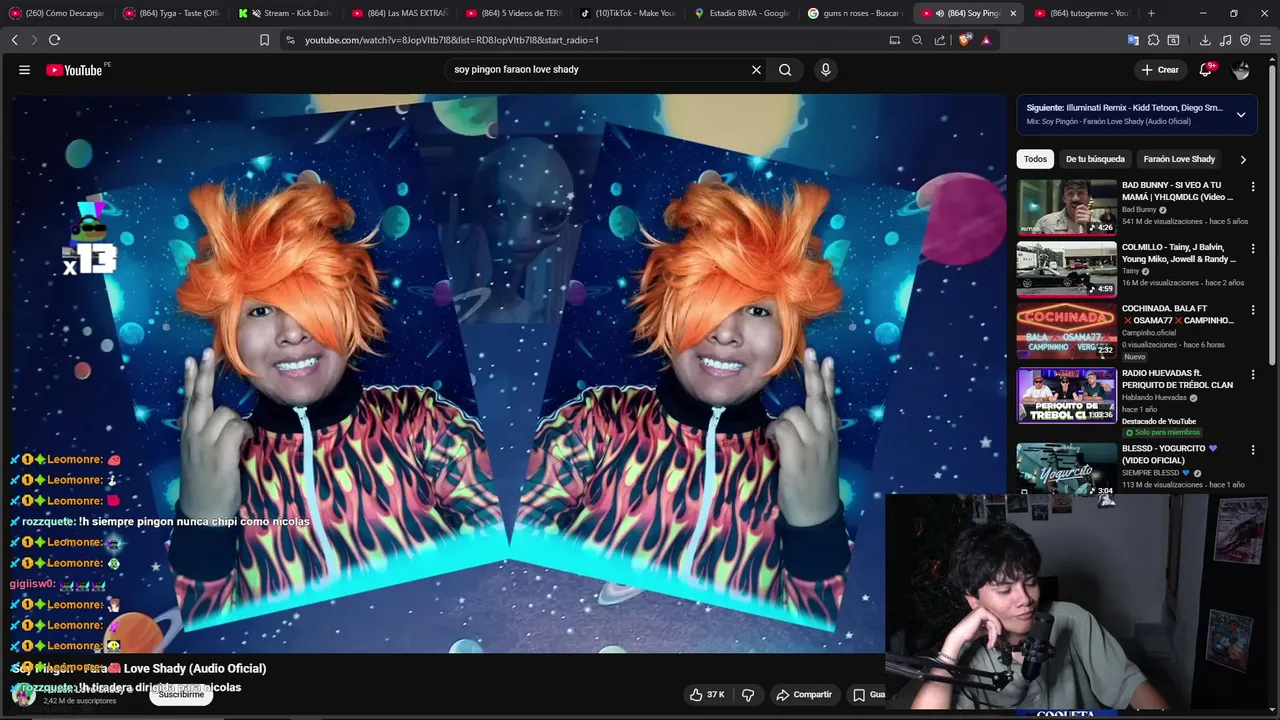1280x720 pixels.
Task: Dislike the video with thumbs down
Action: (x=748, y=694)
